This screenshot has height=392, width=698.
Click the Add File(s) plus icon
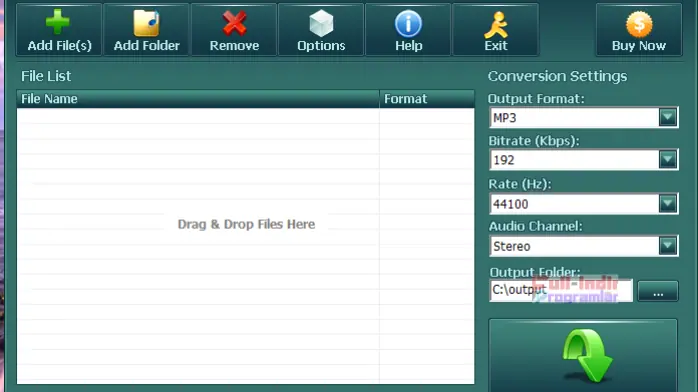click(x=59, y=30)
